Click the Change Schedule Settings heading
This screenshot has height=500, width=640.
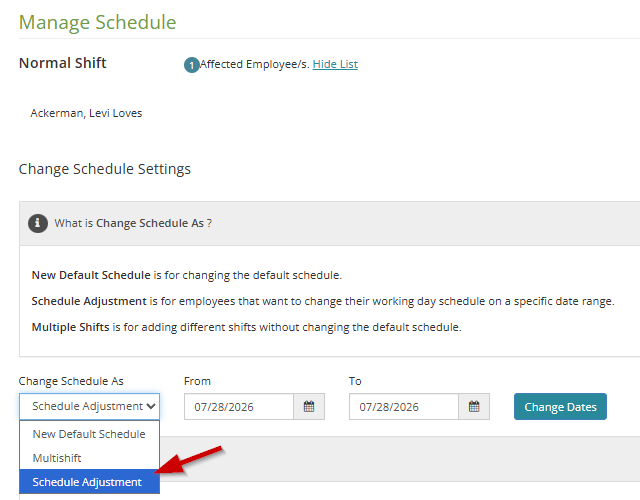click(x=104, y=169)
